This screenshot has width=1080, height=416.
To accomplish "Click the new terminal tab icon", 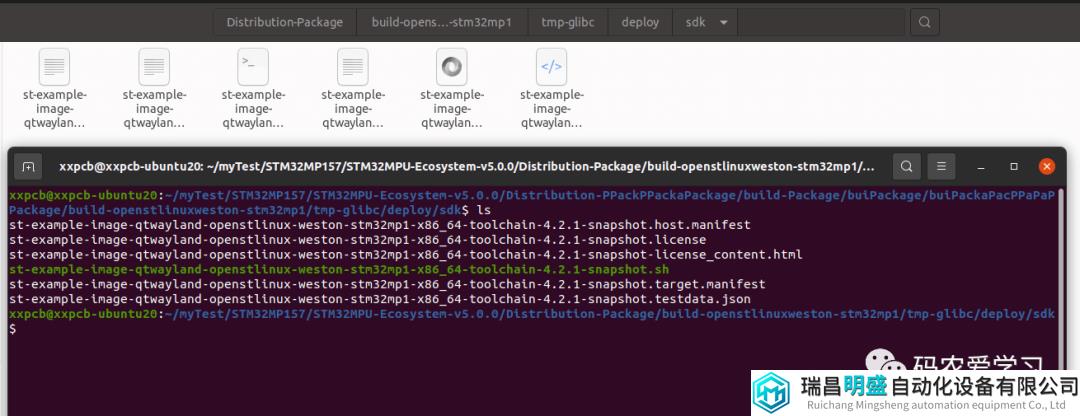I will pyautogui.click(x=28, y=166).
